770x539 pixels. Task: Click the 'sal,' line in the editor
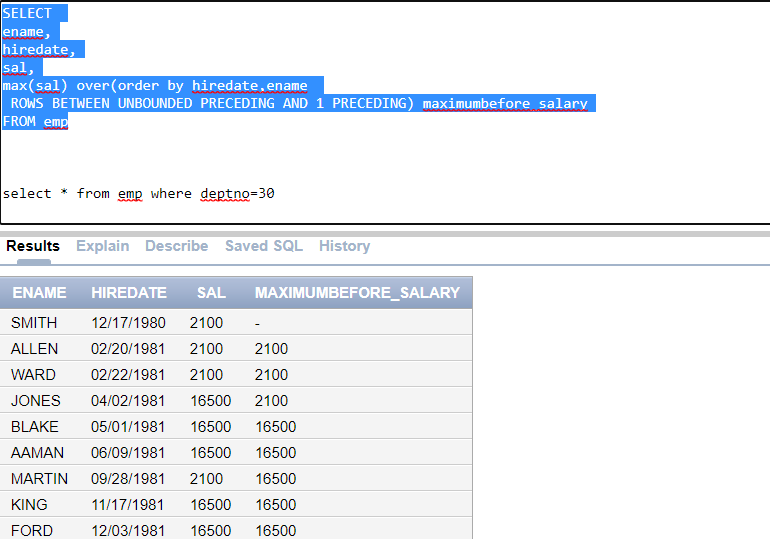tap(18, 68)
